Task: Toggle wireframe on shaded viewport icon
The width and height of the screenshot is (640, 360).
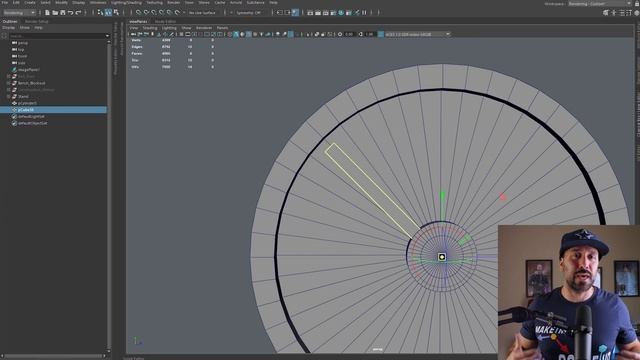Action: 249,34
